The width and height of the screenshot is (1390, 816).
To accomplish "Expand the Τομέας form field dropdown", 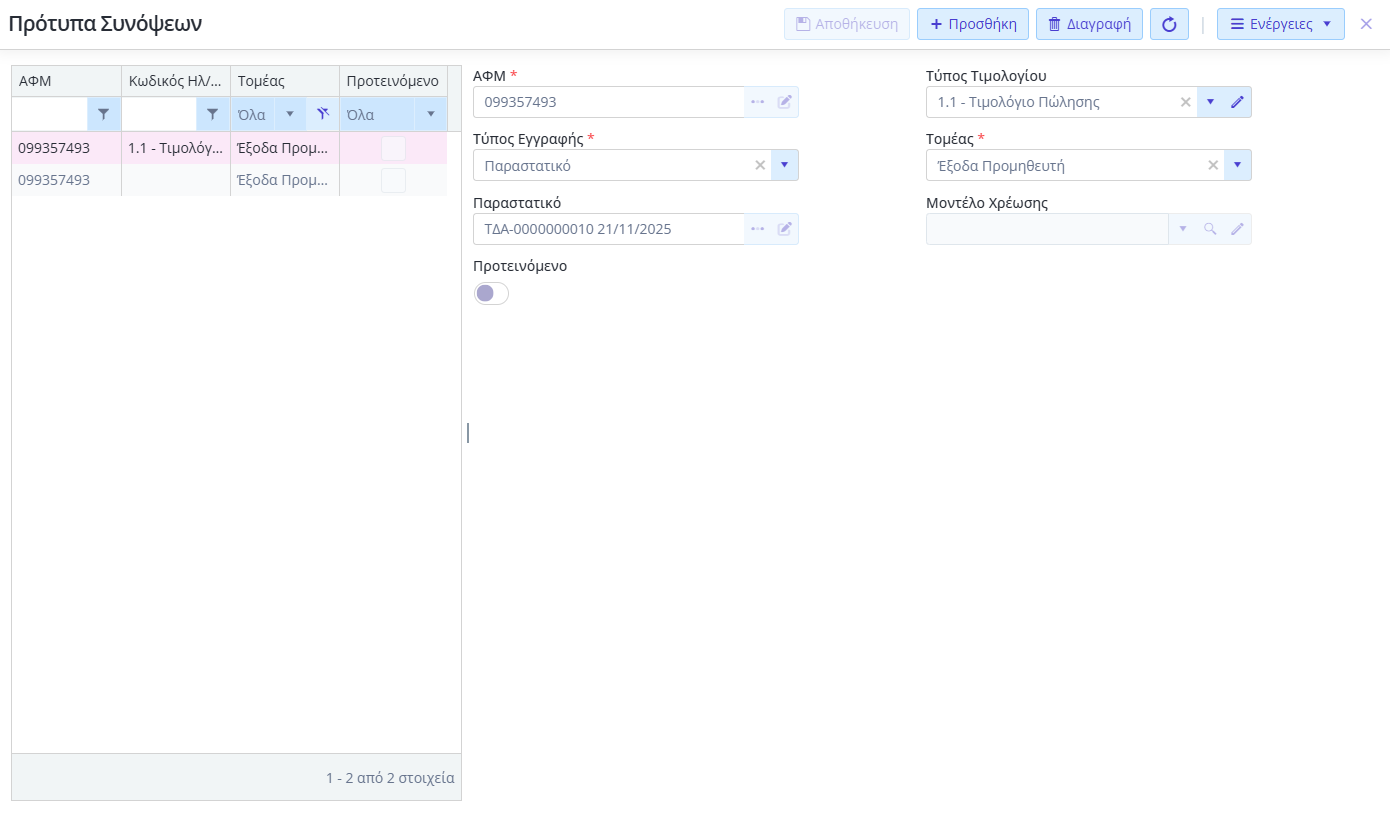I will click(1237, 165).
